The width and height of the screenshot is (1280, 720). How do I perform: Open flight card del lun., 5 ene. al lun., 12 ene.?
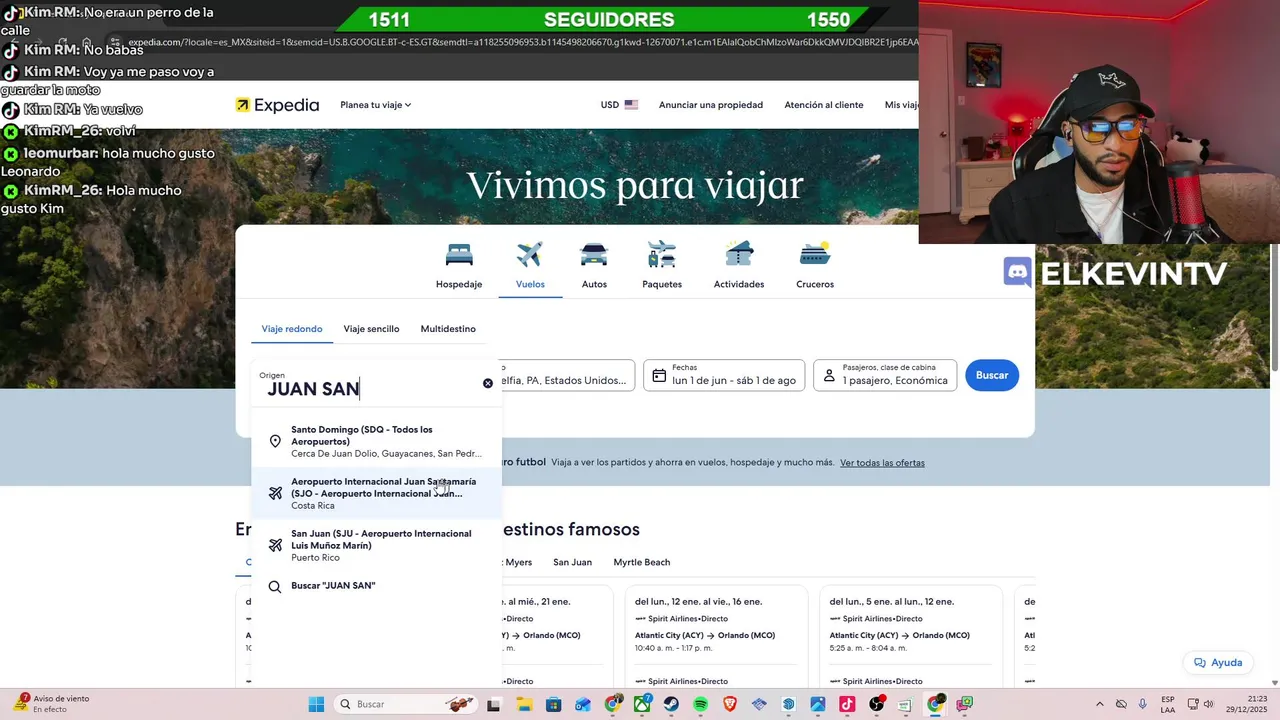coord(909,636)
